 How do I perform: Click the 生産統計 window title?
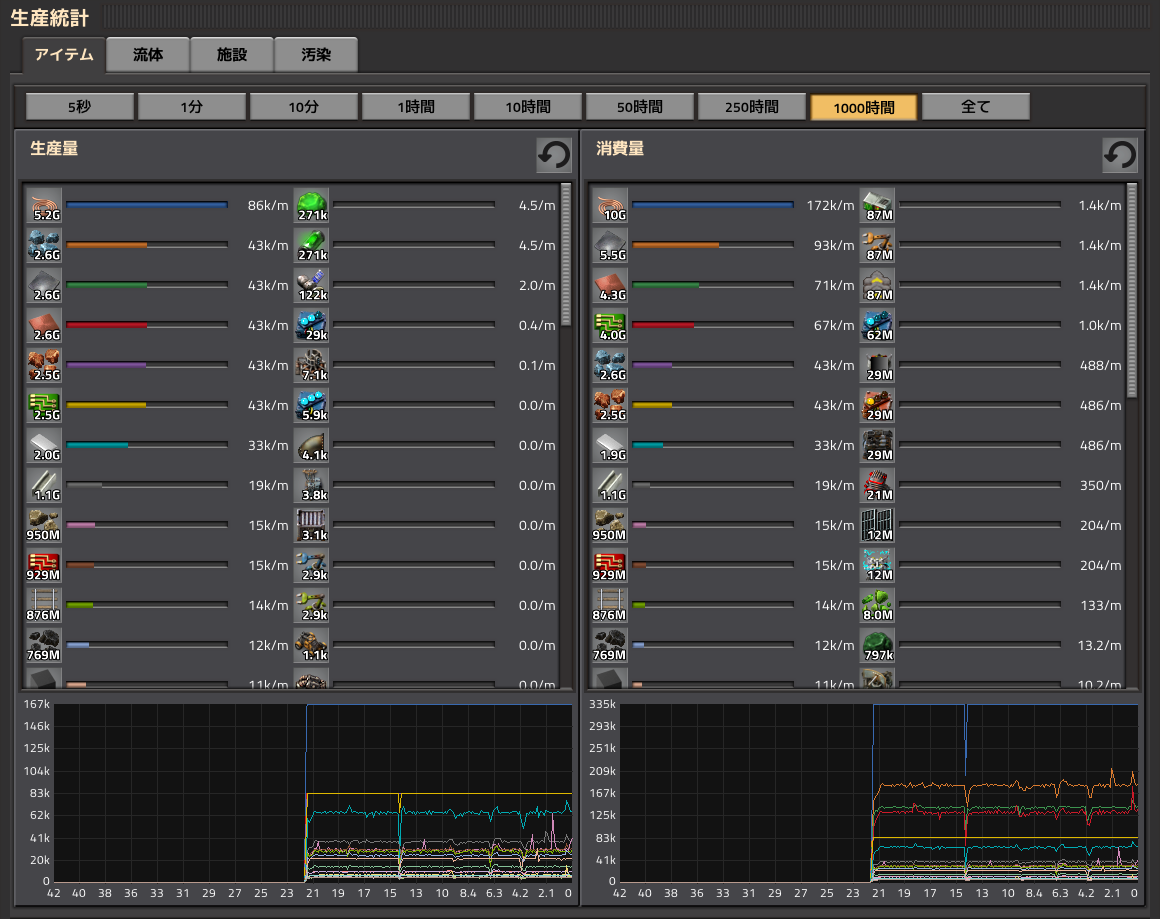[50, 17]
